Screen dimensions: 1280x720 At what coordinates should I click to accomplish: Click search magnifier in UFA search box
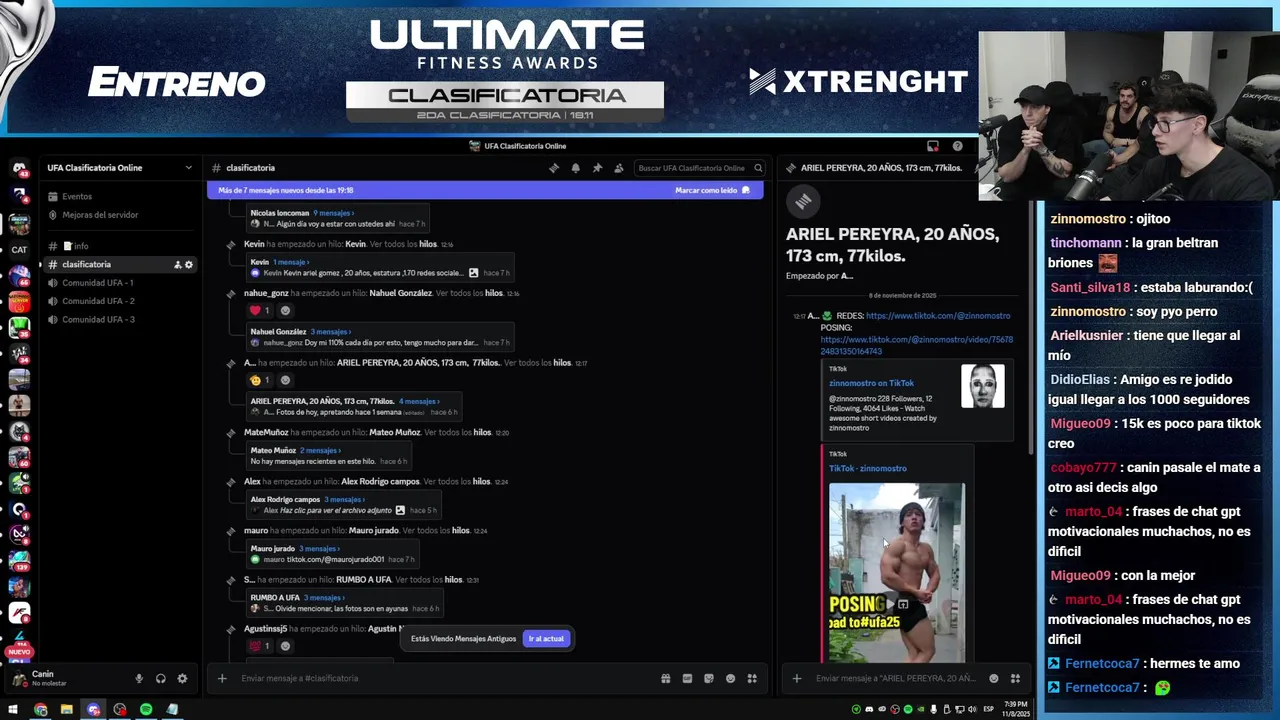758,168
